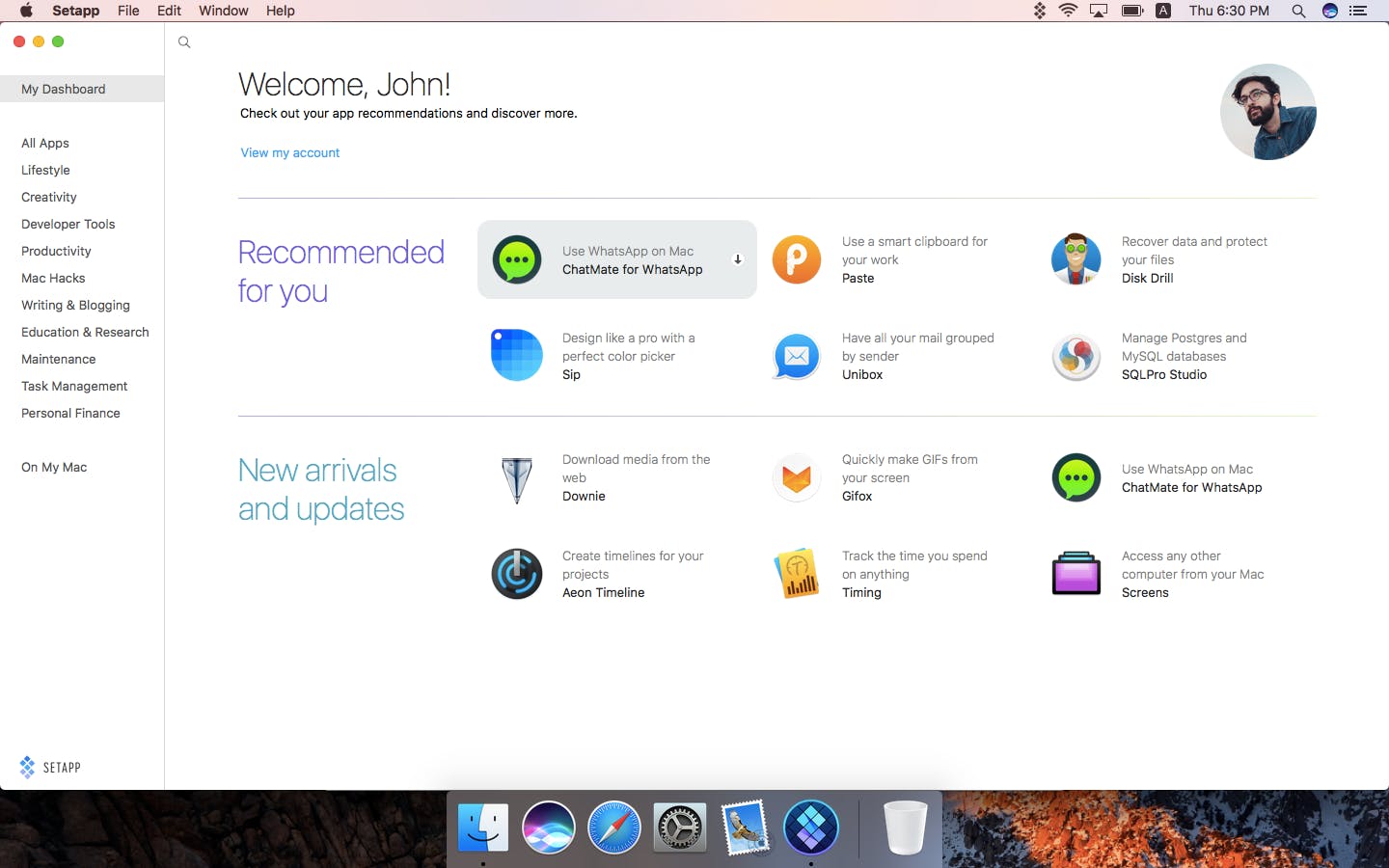Select On My Mac in the sidebar
Viewport: 1389px width, 868px height.
pos(54,467)
